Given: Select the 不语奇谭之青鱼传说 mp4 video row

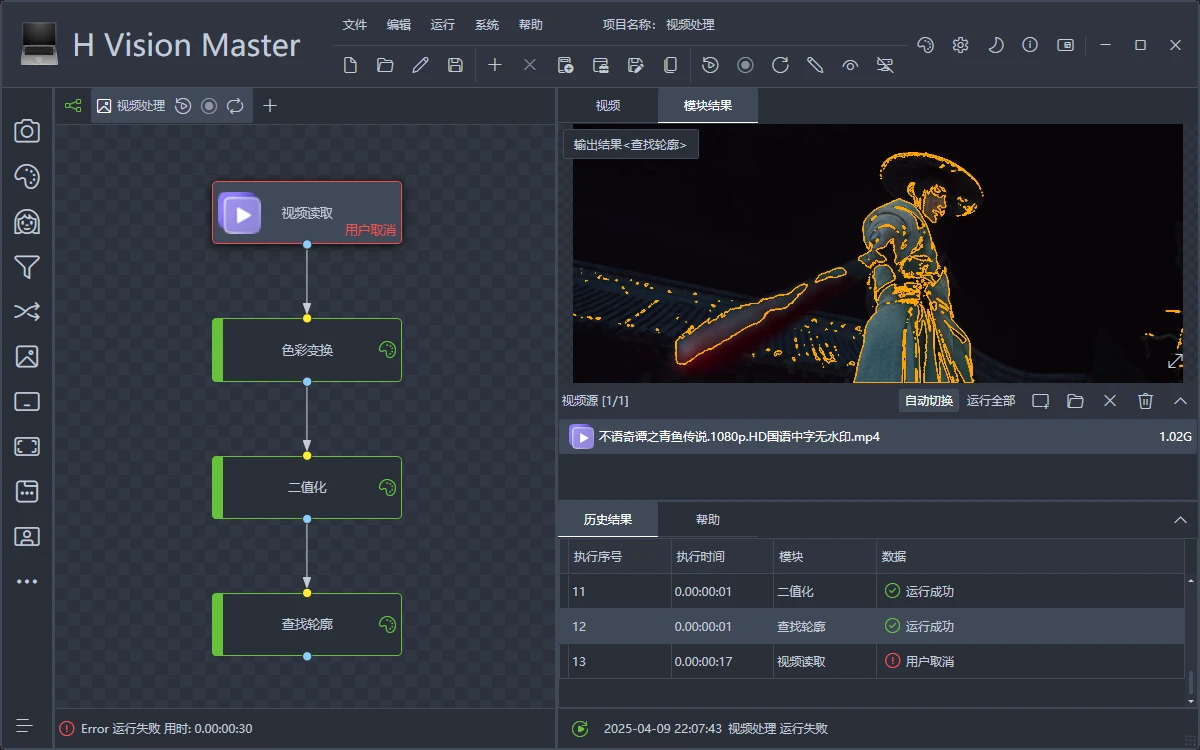Looking at the screenshot, I should [878, 437].
